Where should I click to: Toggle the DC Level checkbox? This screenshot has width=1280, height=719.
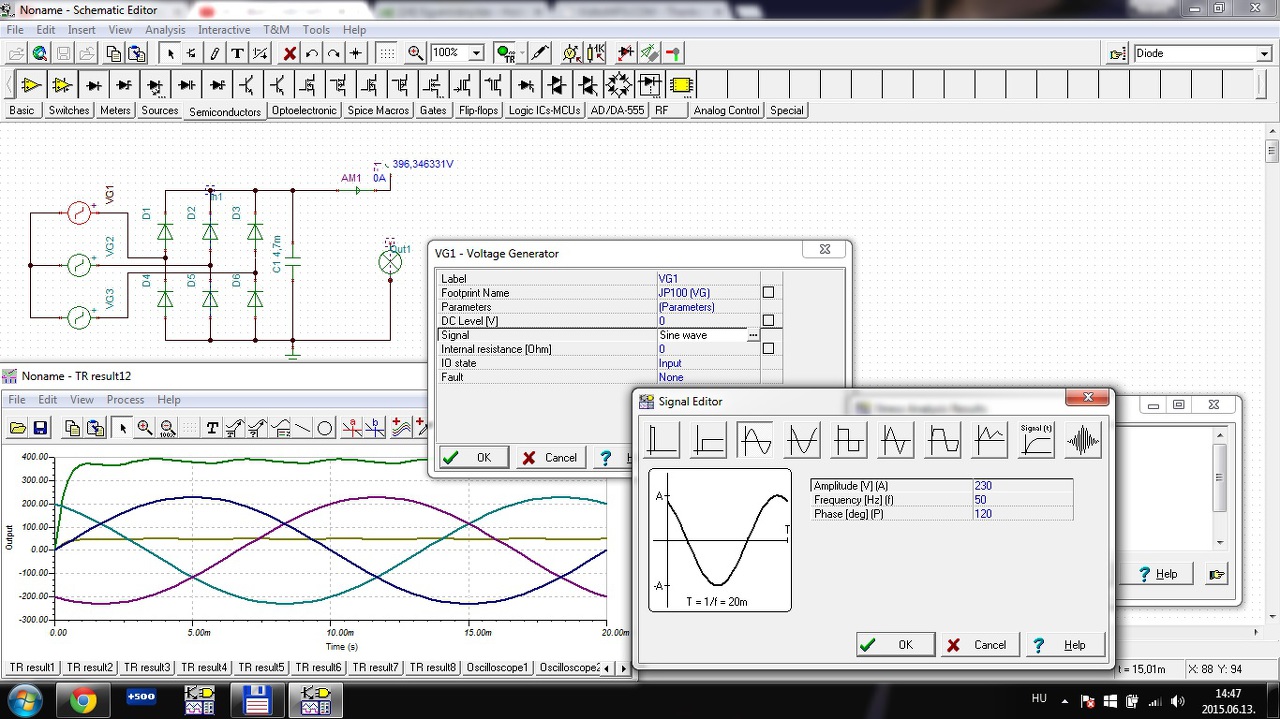[768, 321]
